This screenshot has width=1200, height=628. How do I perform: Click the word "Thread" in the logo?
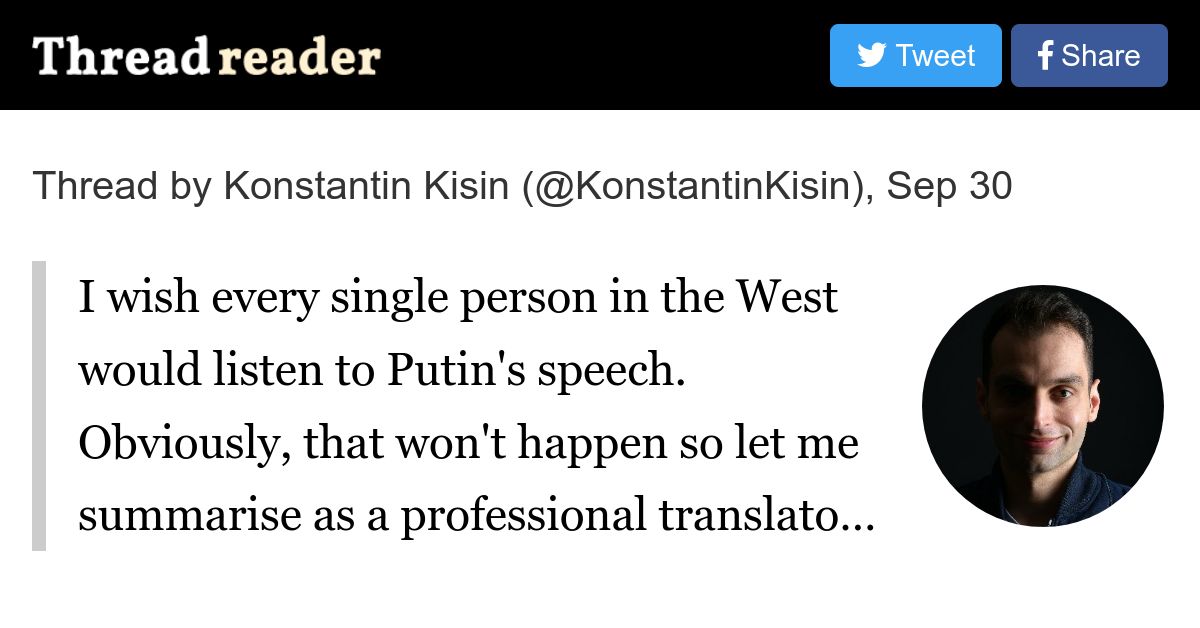[120, 56]
